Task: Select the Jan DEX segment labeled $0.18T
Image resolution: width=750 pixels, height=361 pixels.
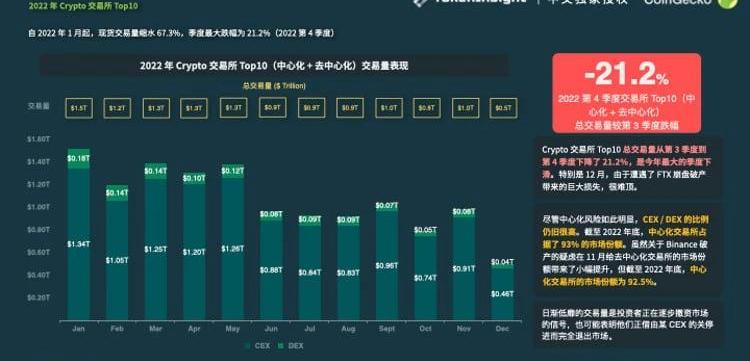Action: pyautogui.click(x=78, y=158)
